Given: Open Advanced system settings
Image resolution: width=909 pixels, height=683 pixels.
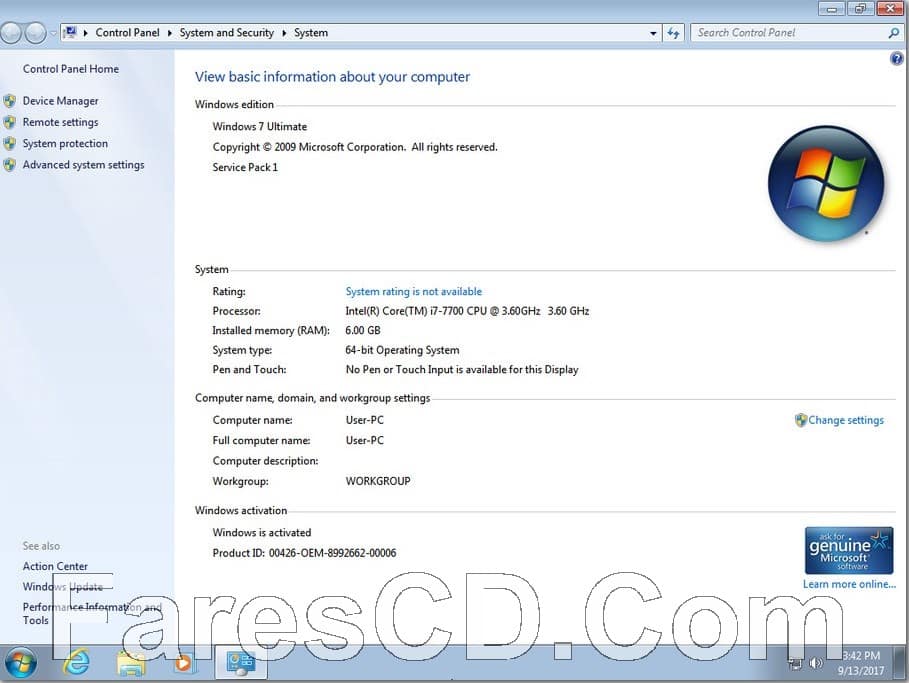Looking at the screenshot, I should tap(83, 165).
